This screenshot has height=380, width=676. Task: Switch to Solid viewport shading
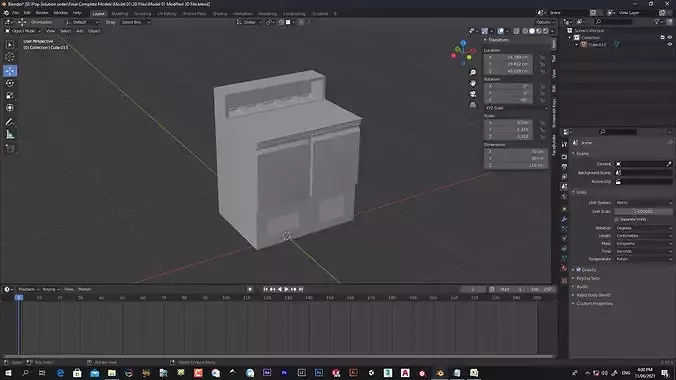point(532,31)
